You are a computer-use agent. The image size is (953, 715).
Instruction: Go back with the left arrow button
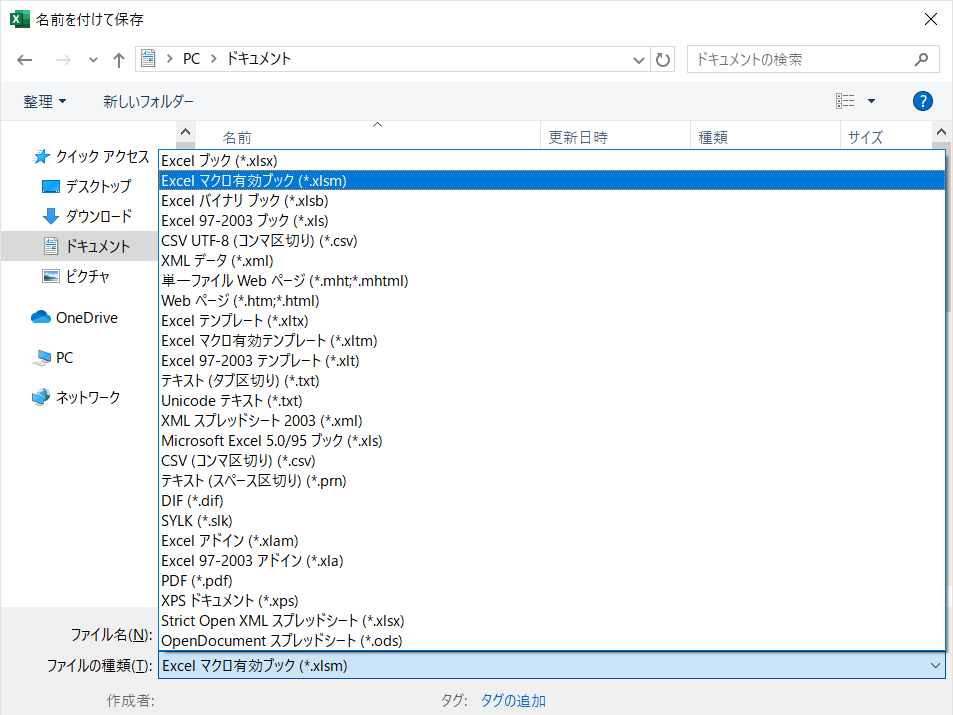coord(25,60)
